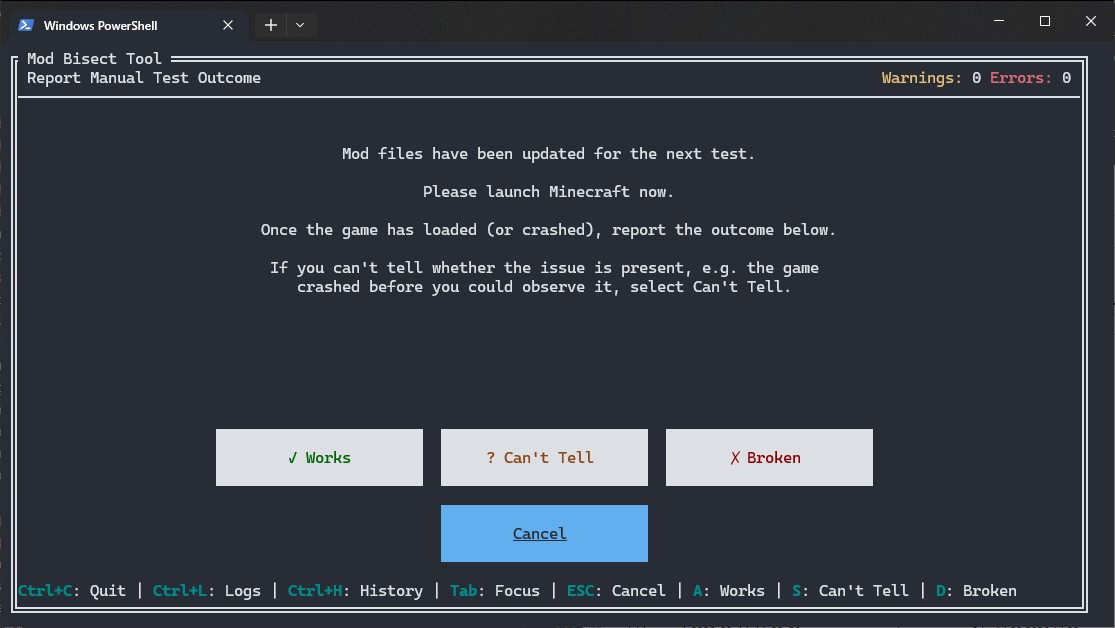
Task: Click the D: Broken shortcut hint
Action: [x=976, y=590]
